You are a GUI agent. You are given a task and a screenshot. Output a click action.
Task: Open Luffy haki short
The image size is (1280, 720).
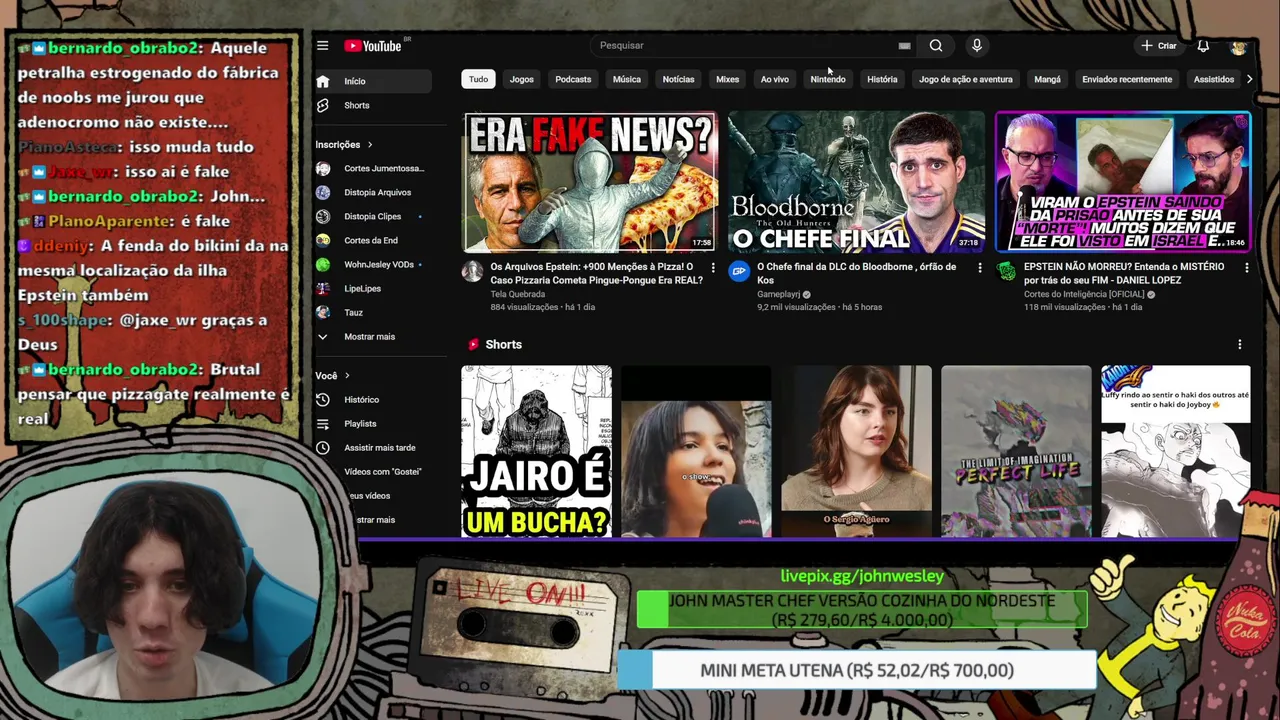(x=1176, y=451)
